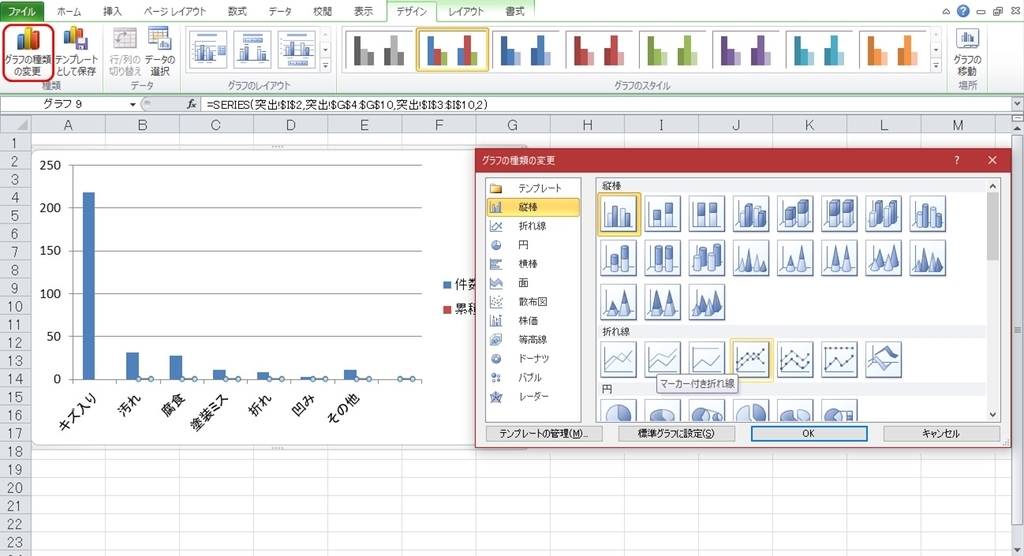Open the ファイル tab

[x=22, y=11]
